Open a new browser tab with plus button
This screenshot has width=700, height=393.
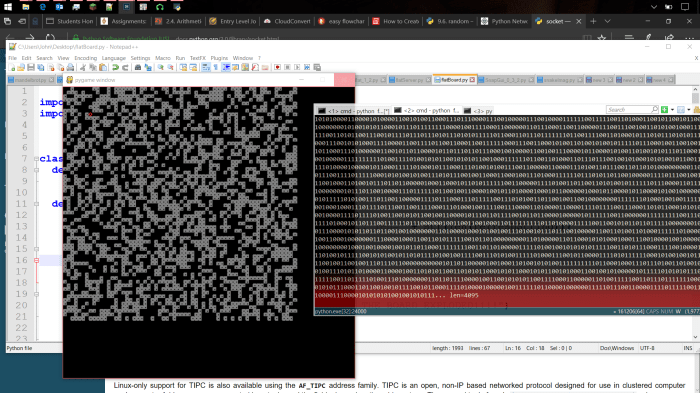pyautogui.click(x=593, y=21)
